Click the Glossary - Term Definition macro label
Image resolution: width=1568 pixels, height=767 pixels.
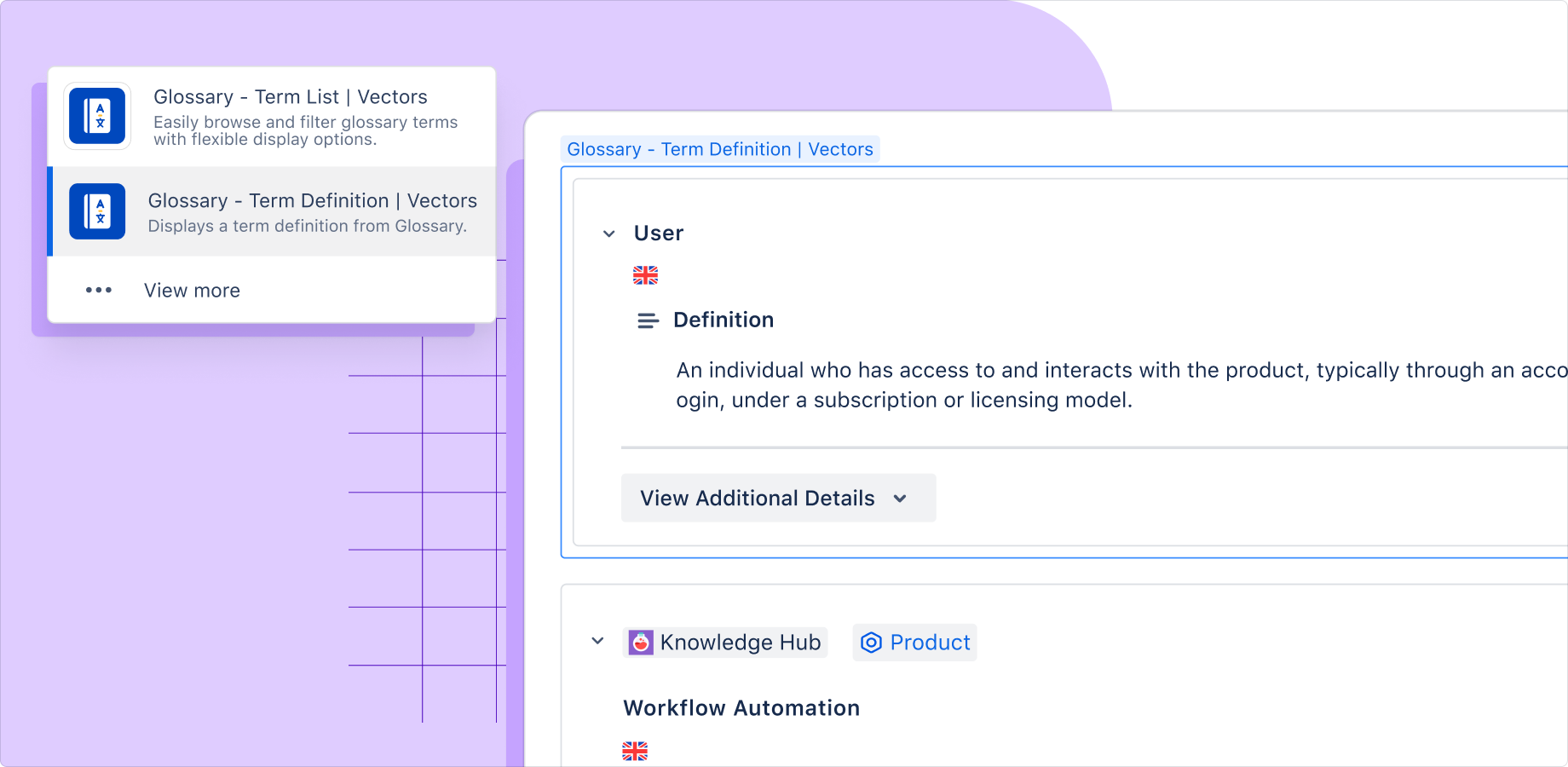[x=720, y=149]
